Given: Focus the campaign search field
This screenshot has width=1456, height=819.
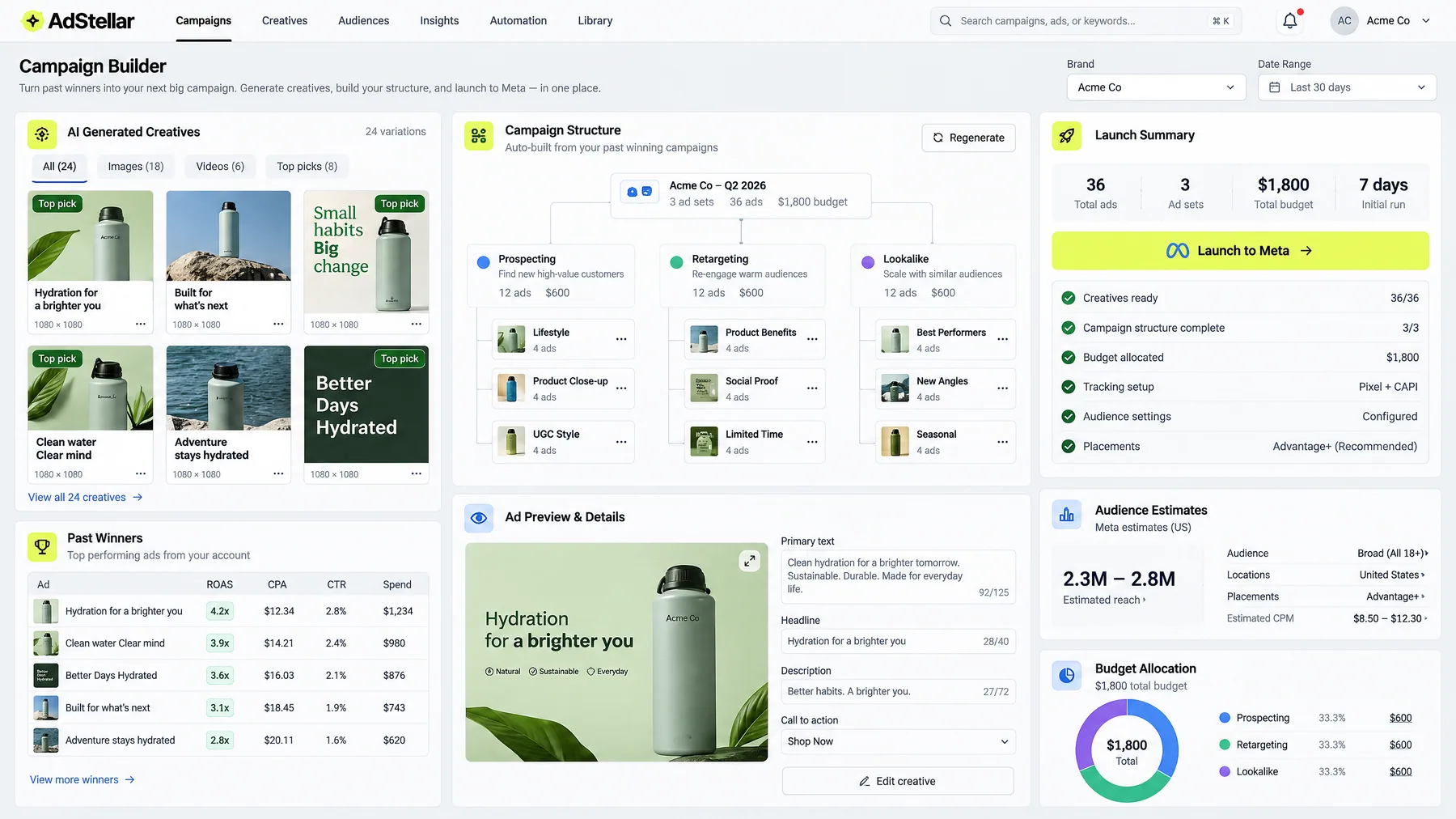Looking at the screenshot, I should (1086, 21).
